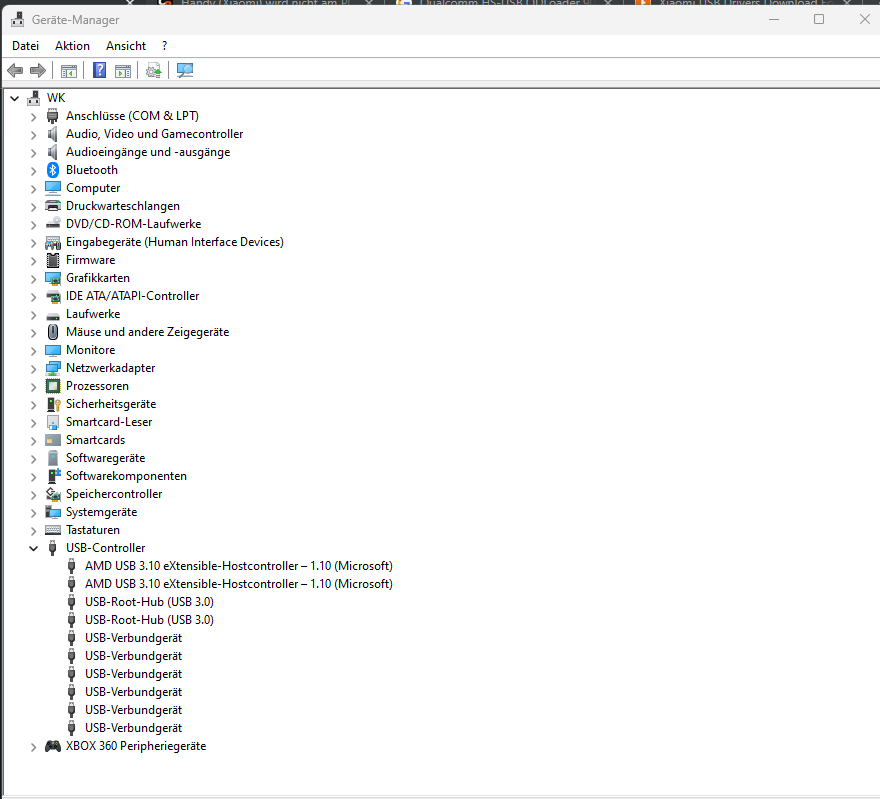The height and width of the screenshot is (799, 880).
Task: Click the Bluetooth category icon
Action: (x=53, y=170)
